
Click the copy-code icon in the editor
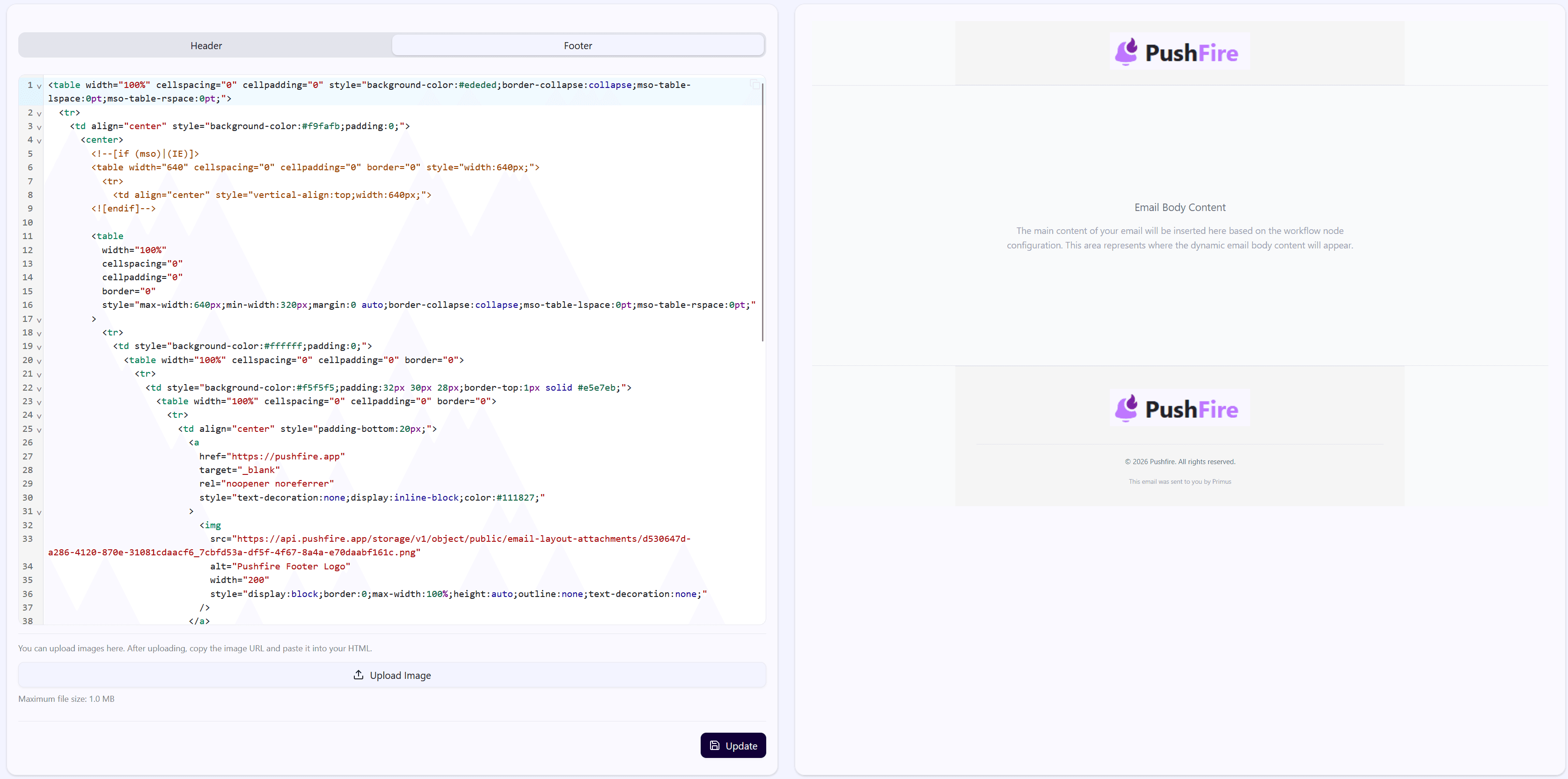tap(755, 85)
